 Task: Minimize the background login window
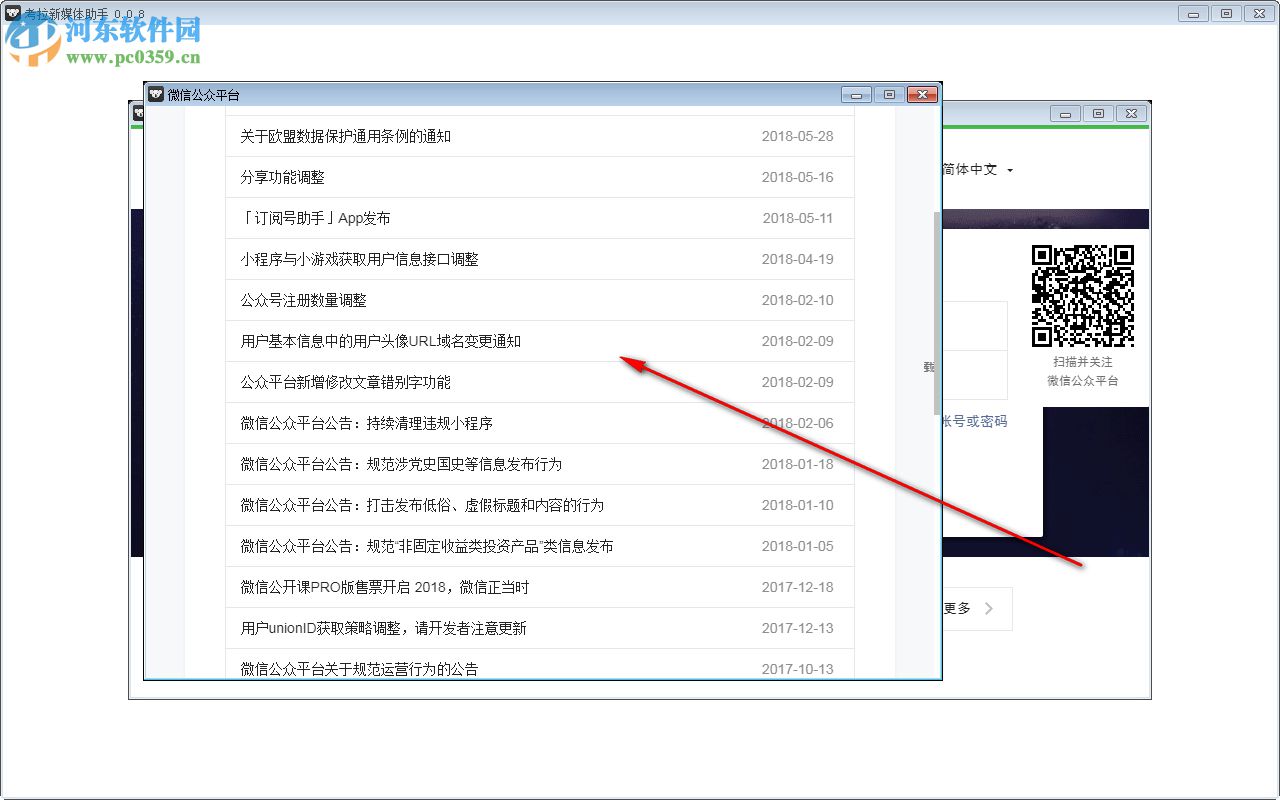coord(1066,114)
